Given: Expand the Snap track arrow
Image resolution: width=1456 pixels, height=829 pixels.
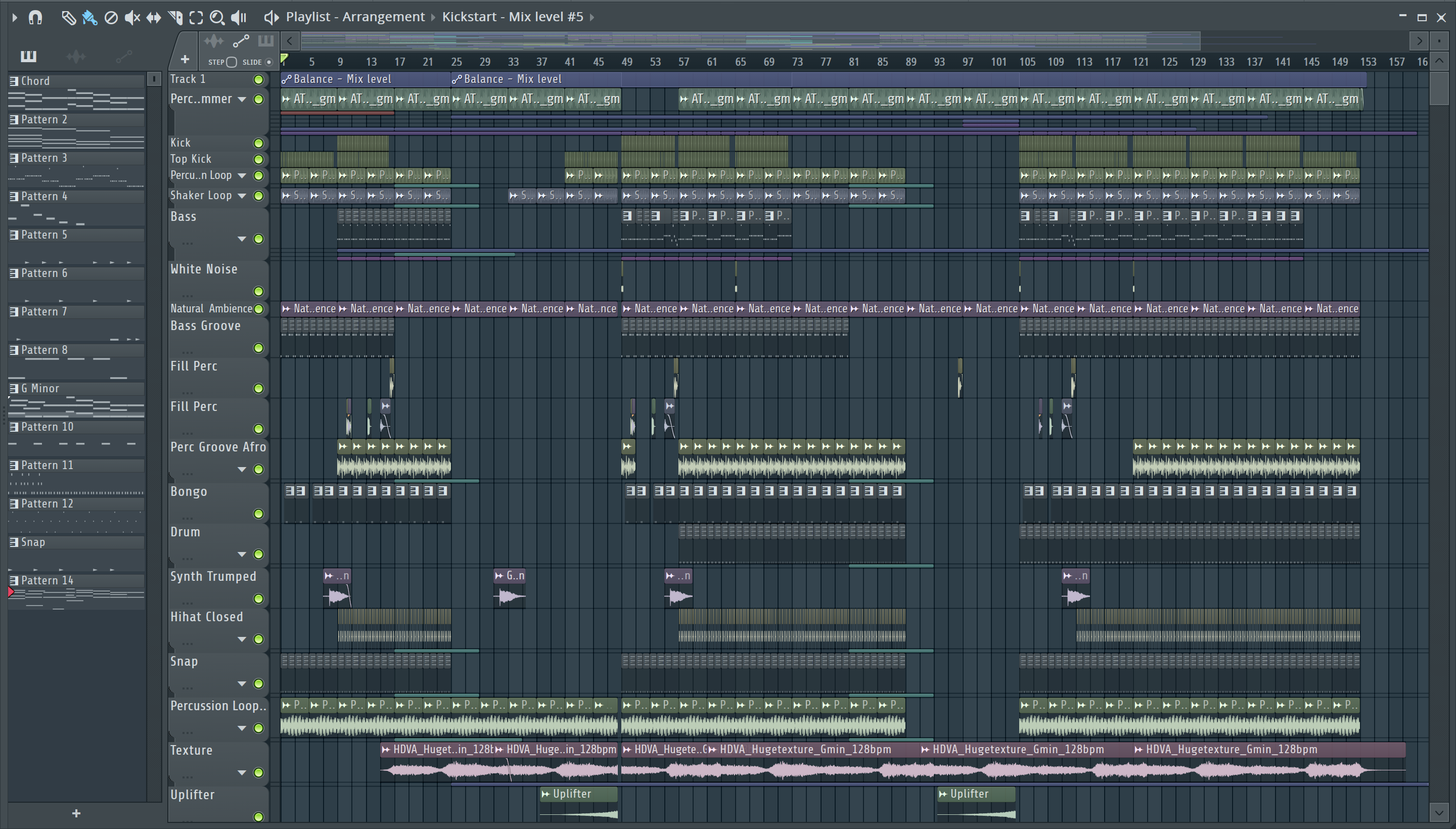Looking at the screenshot, I should [x=242, y=684].
